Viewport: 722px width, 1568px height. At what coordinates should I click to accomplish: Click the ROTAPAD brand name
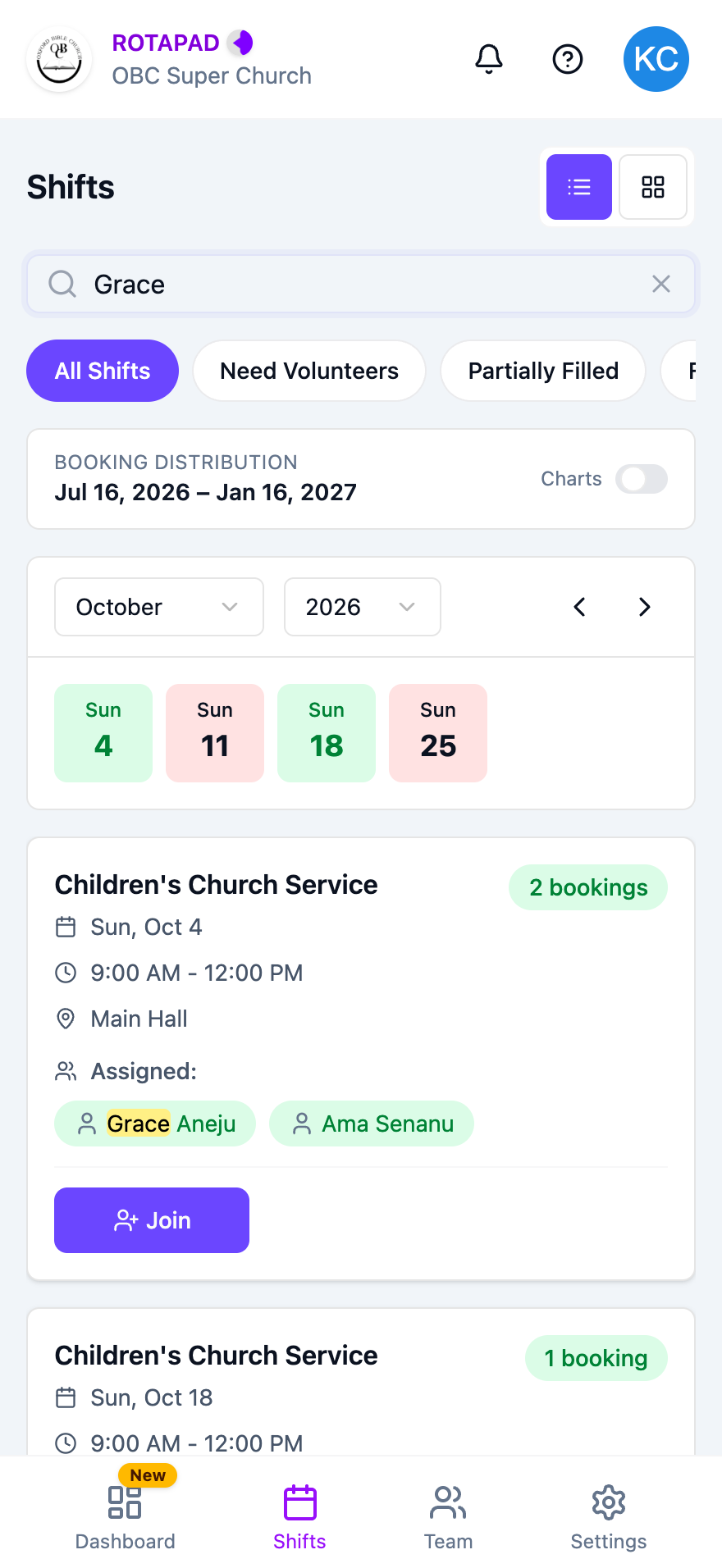point(166,43)
